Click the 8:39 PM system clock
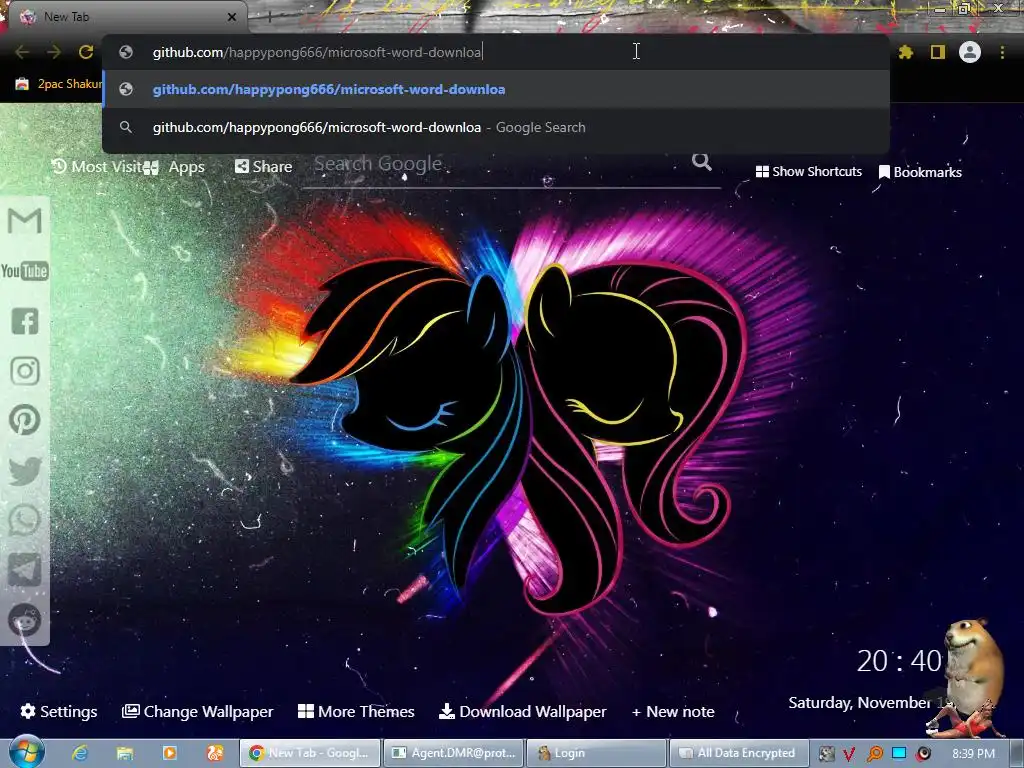 point(974,753)
